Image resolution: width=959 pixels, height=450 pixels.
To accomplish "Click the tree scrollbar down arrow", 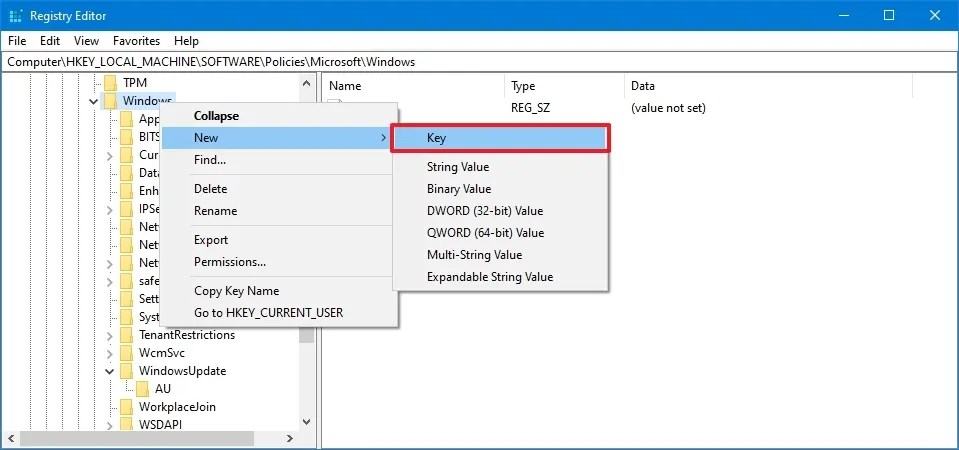I will [x=307, y=422].
